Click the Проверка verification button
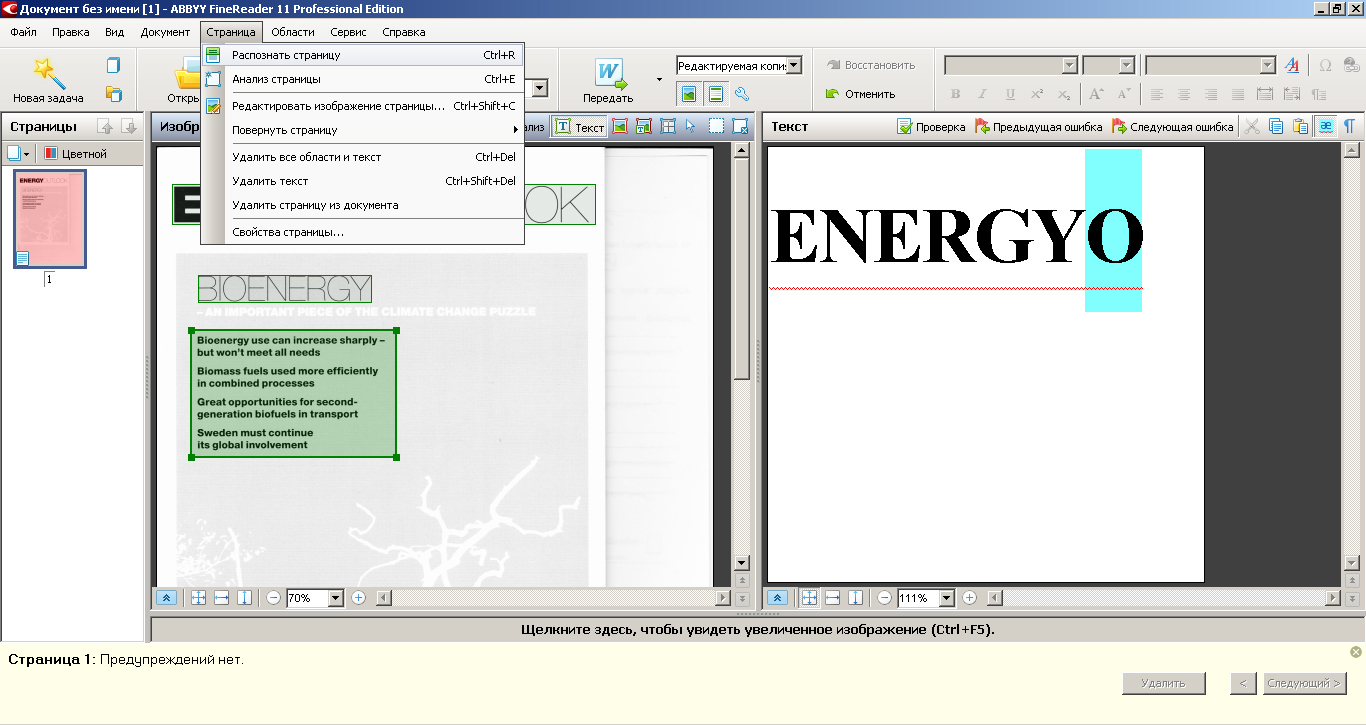1366x725 pixels. [931, 127]
